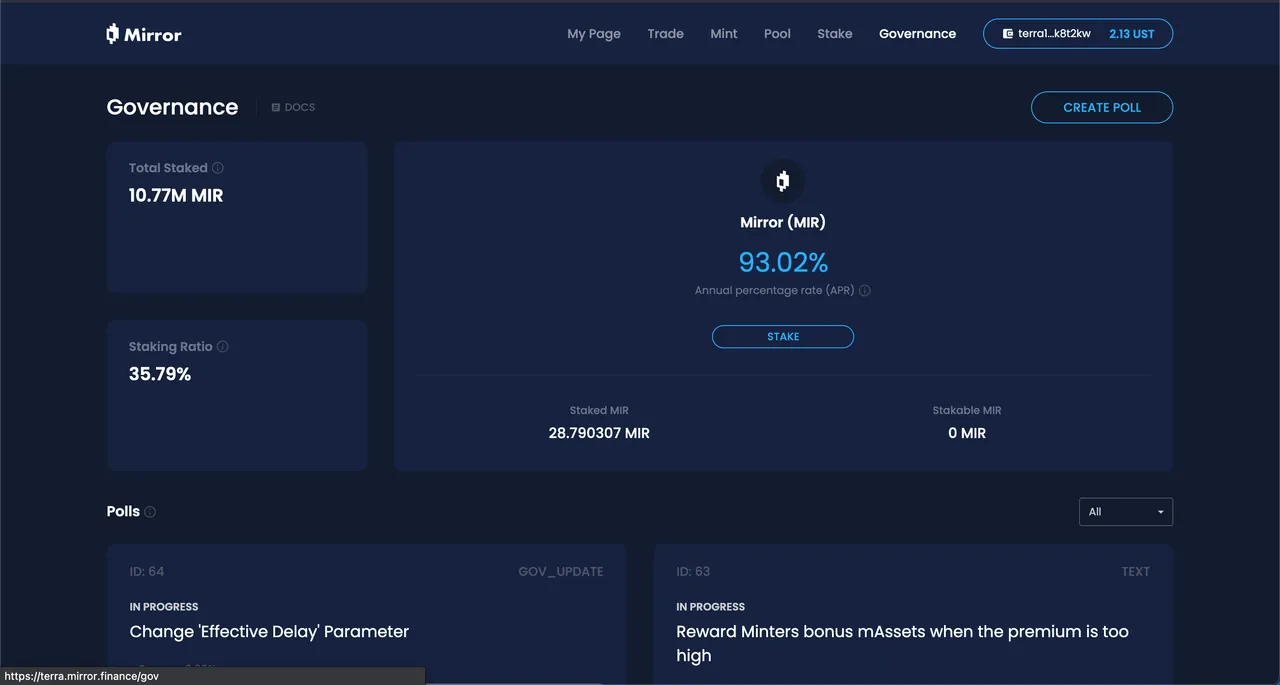Click the 10.77M MIR total staked value
1280x685 pixels.
176,196
